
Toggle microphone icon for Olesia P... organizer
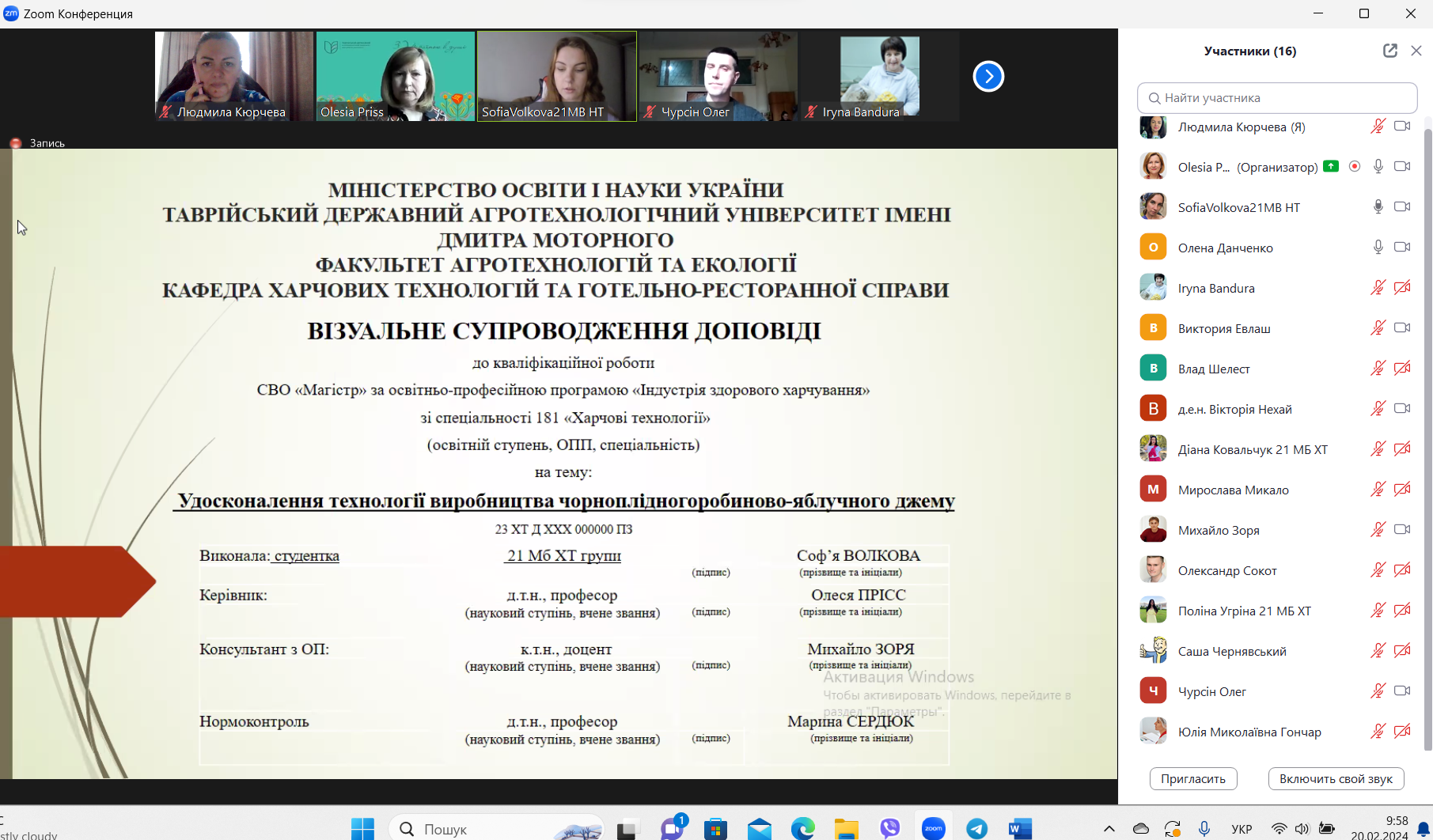[1378, 167]
